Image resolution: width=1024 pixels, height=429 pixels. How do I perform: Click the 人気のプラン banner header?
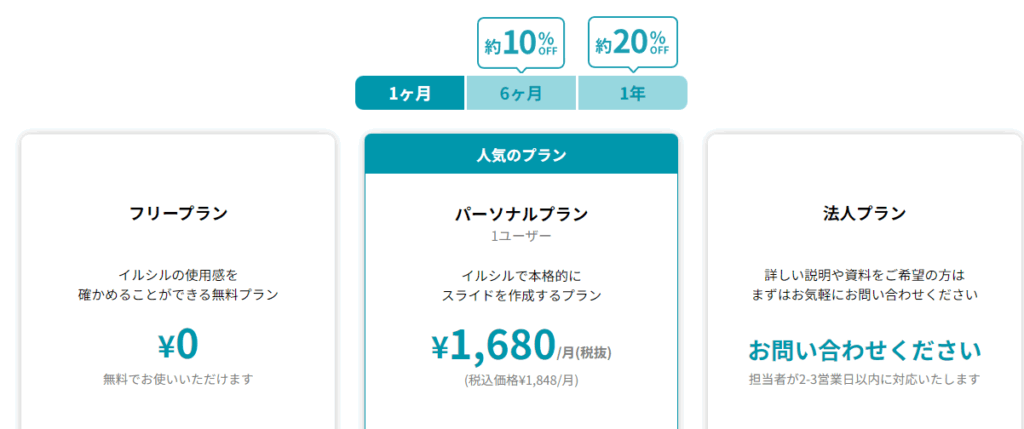coord(521,155)
